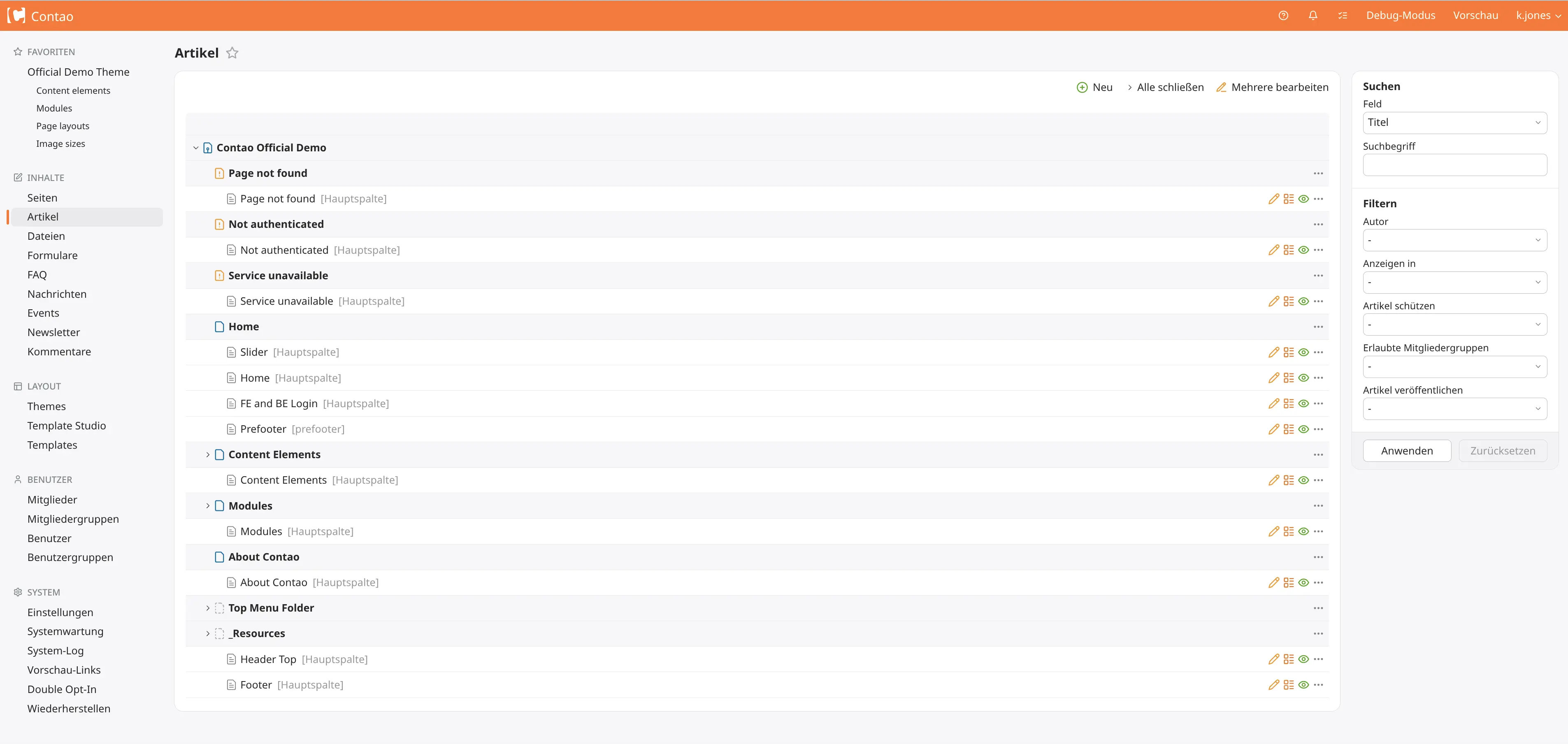This screenshot has height=744, width=1568.
Task: Toggle visibility of Slider article
Action: click(1303, 352)
